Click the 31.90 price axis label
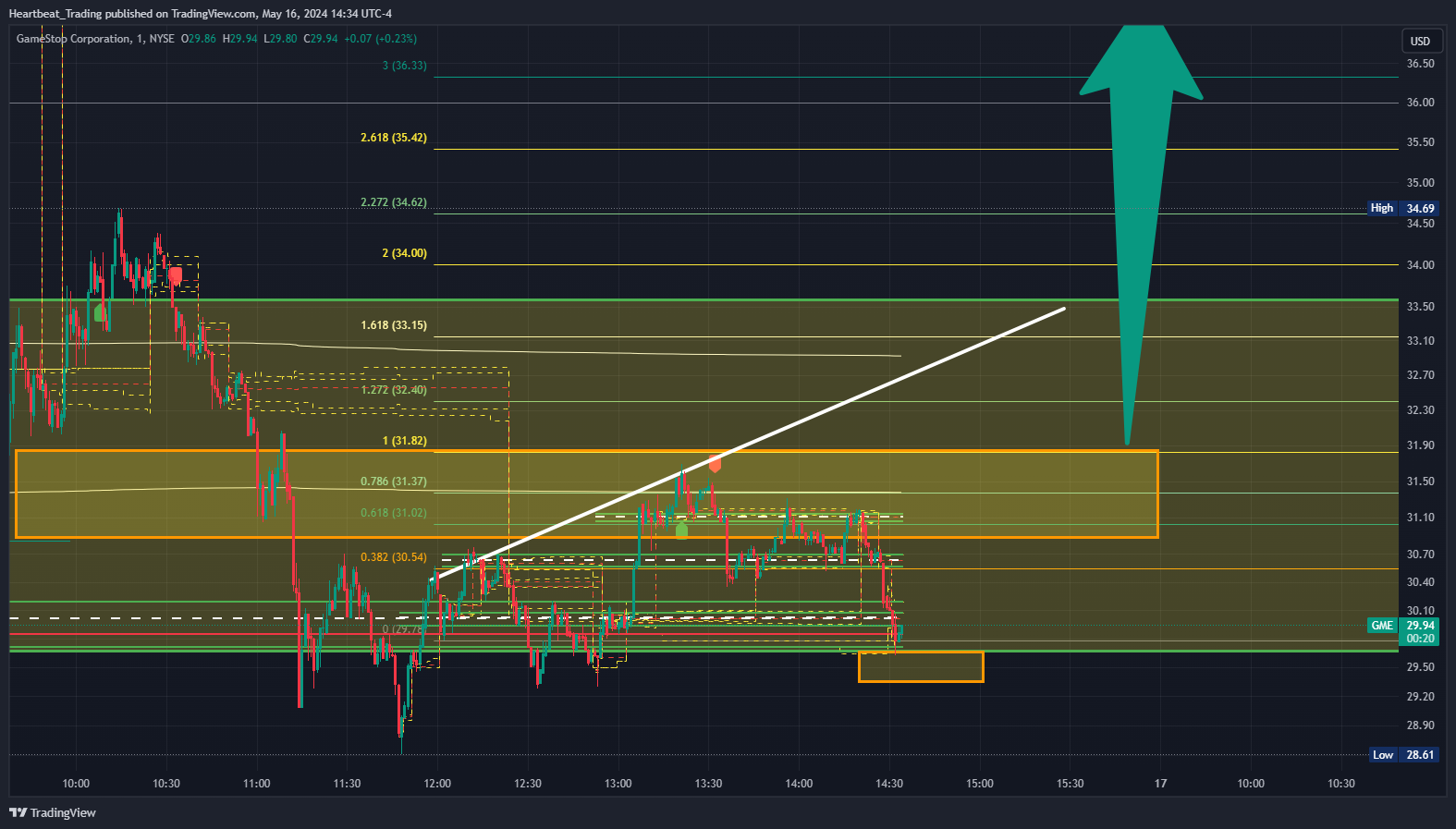The height and width of the screenshot is (829, 1456). (x=1421, y=445)
